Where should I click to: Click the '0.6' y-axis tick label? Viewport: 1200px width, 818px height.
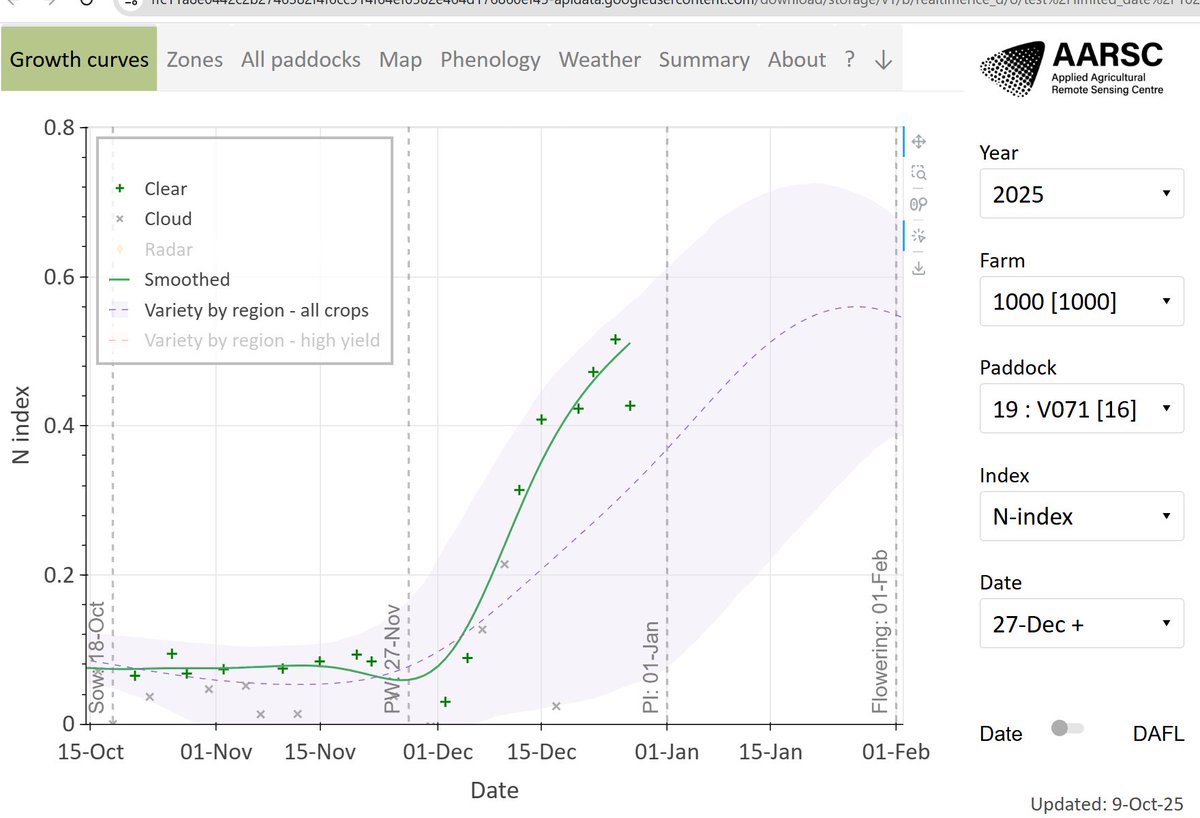(59, 277)
